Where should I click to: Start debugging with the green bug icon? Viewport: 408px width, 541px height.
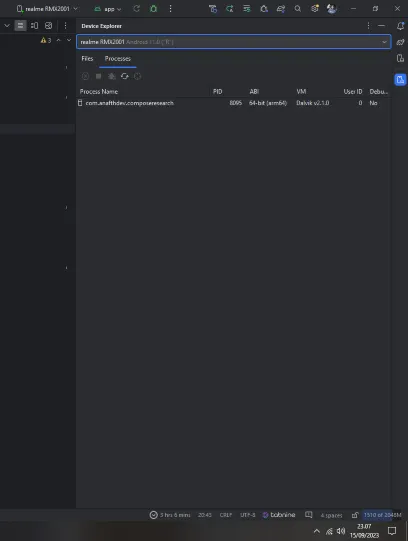pos(153,9)
